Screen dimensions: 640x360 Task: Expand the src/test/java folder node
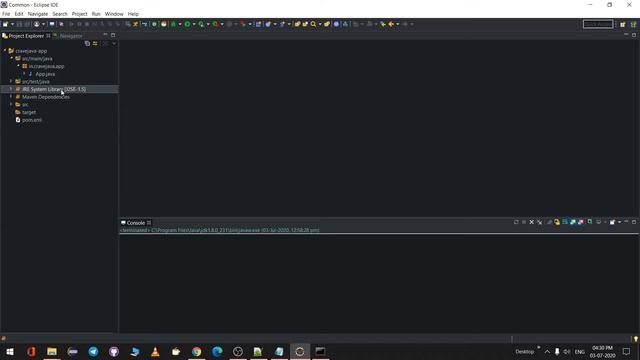click(x=11, y=81)
